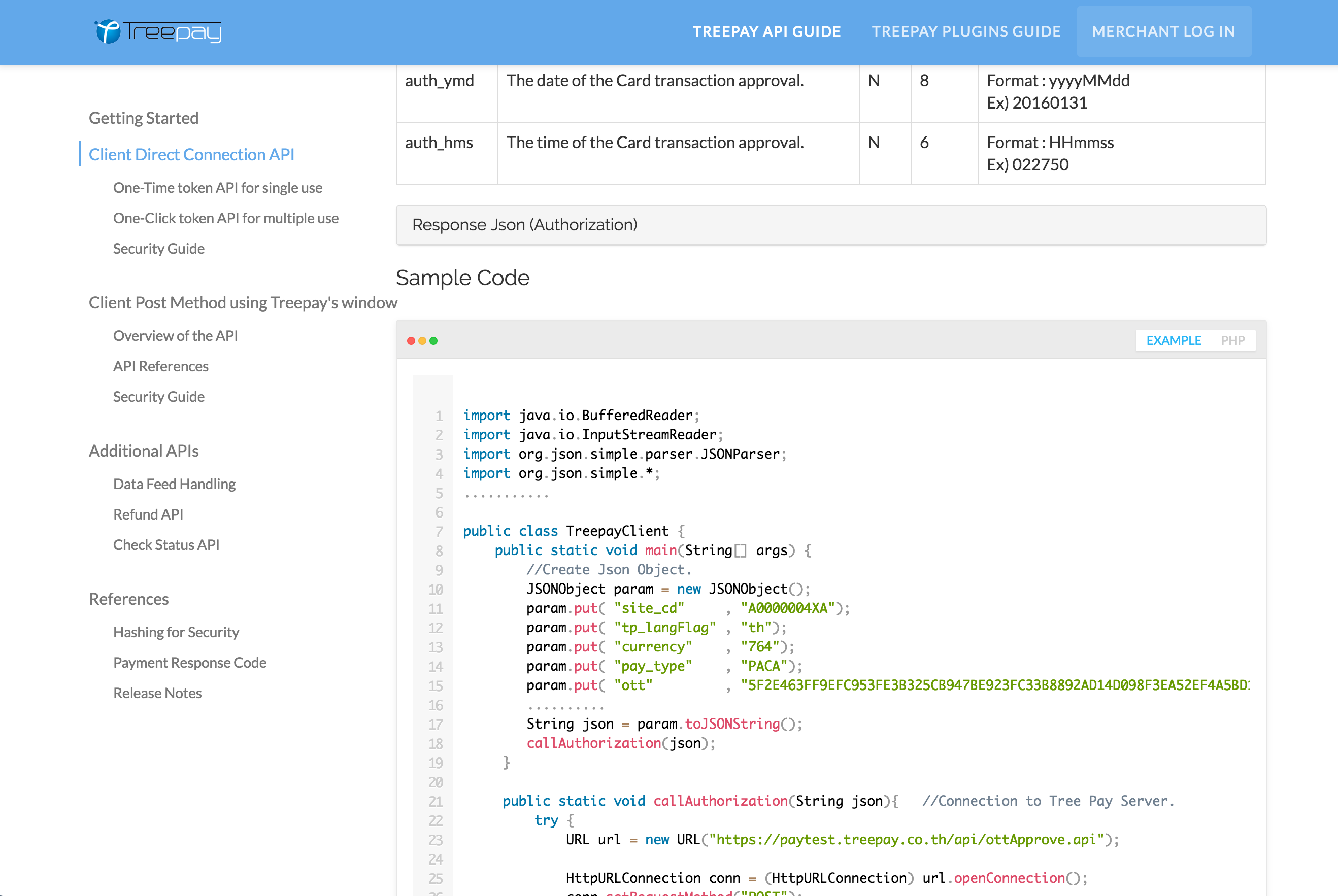Click the 'Format : HHmmss' cell text
Image resolution: width=1338 pixels, height=896 pixels.
pyautogui.click(x=1050, y=142)
